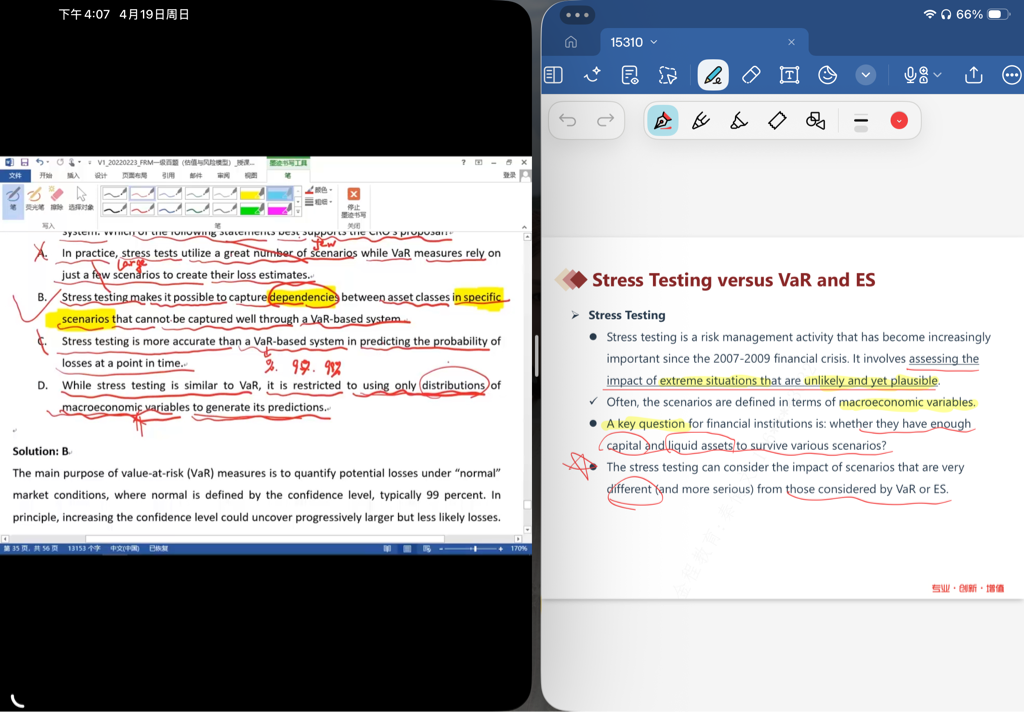This screenshot has height=712, width=1024.
Task: Expand more tools chevron in top toolbar
Action: [x=866, y=75]
